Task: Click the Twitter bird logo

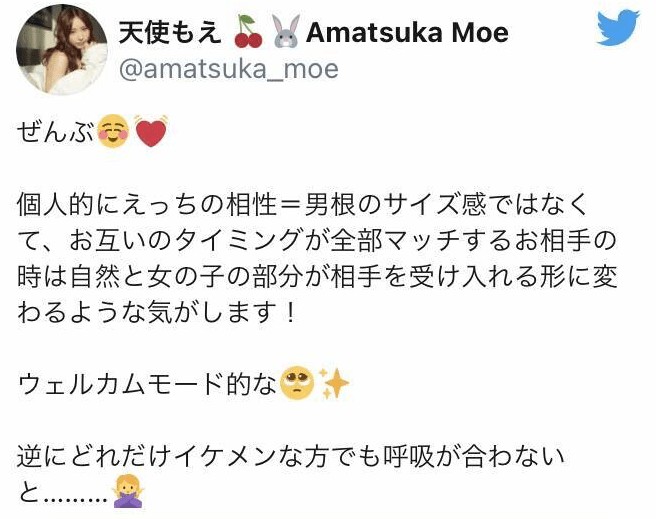Action: pyautogui.click(x=618, y=28)
